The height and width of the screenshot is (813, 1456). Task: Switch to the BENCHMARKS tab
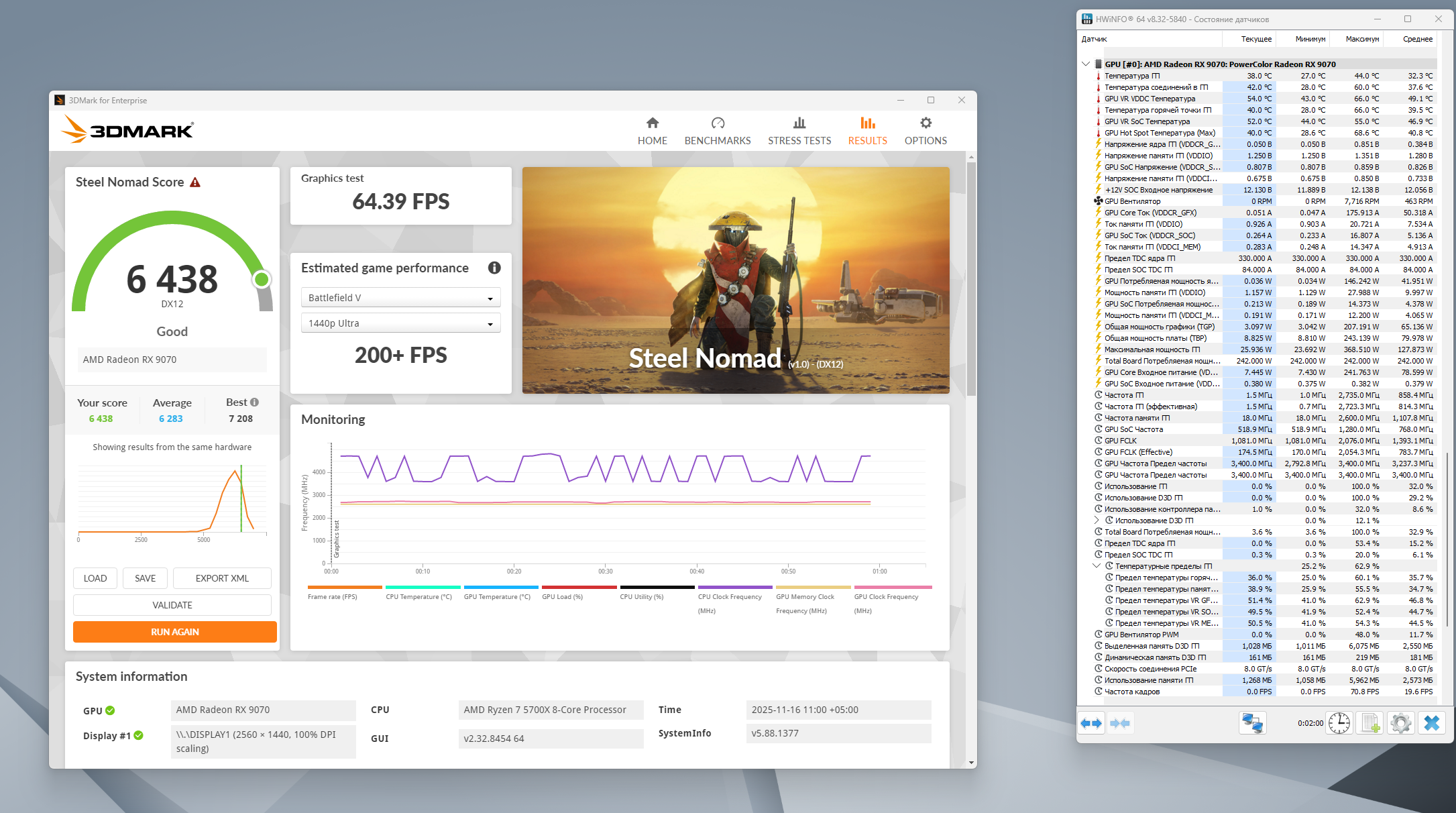[x=718, y=131]
